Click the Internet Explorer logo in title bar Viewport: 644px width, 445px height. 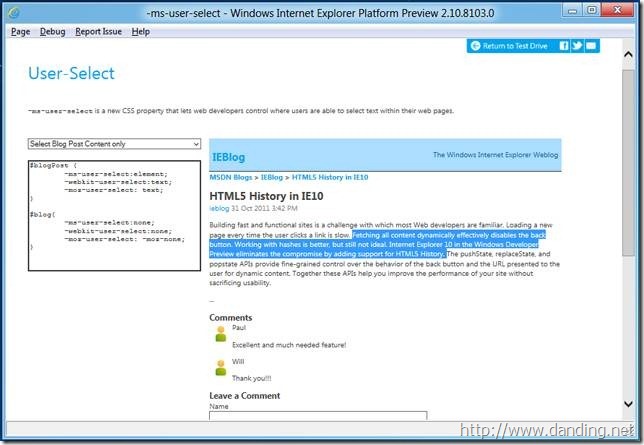point(14,13)
